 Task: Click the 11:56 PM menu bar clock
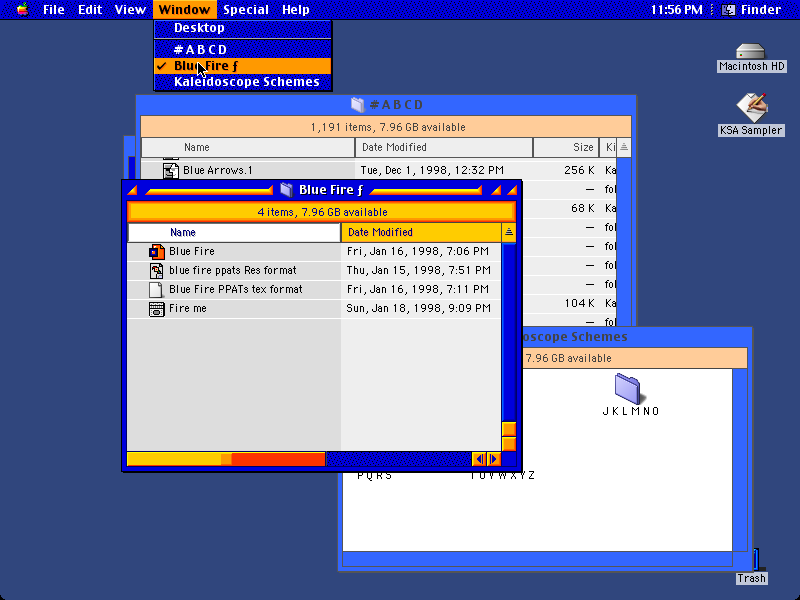[677, 9]
